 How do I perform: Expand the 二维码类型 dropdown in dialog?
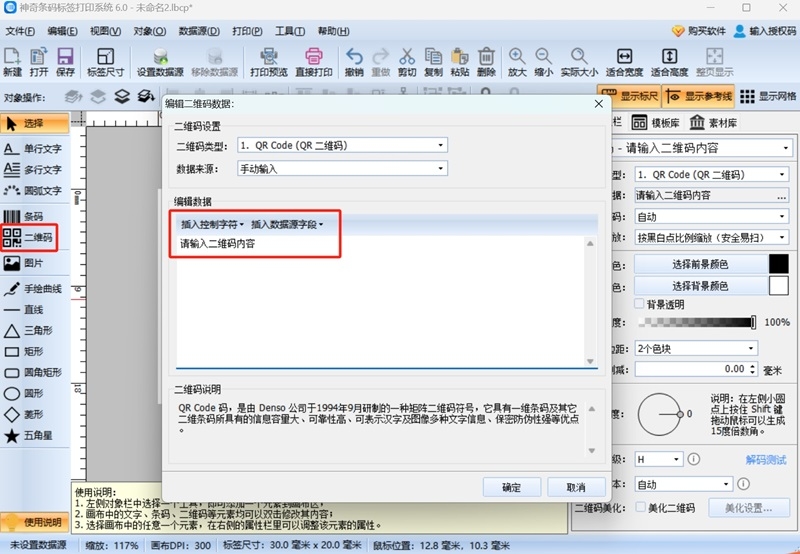[342, 145]
